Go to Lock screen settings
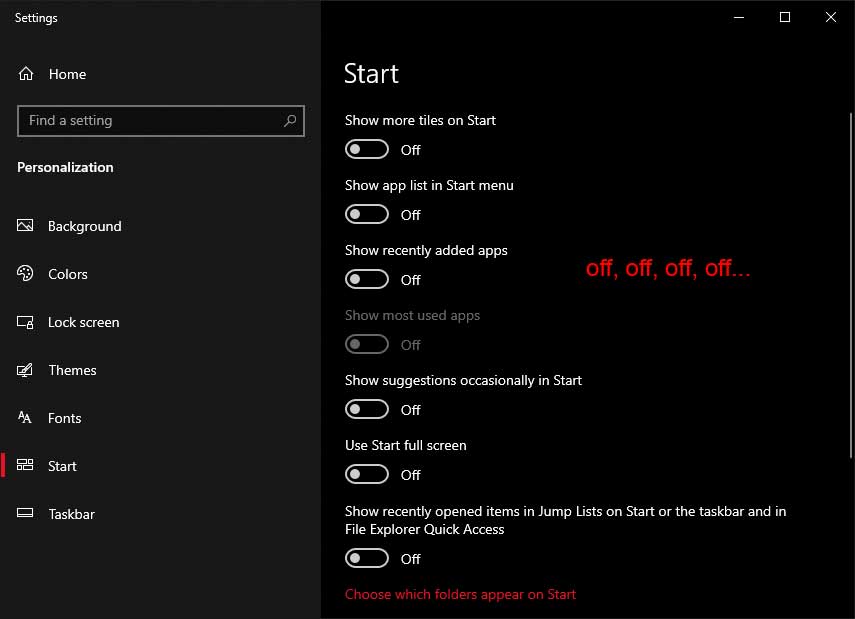Viewport: 855px width, 619px height. (x=83, y=322)
